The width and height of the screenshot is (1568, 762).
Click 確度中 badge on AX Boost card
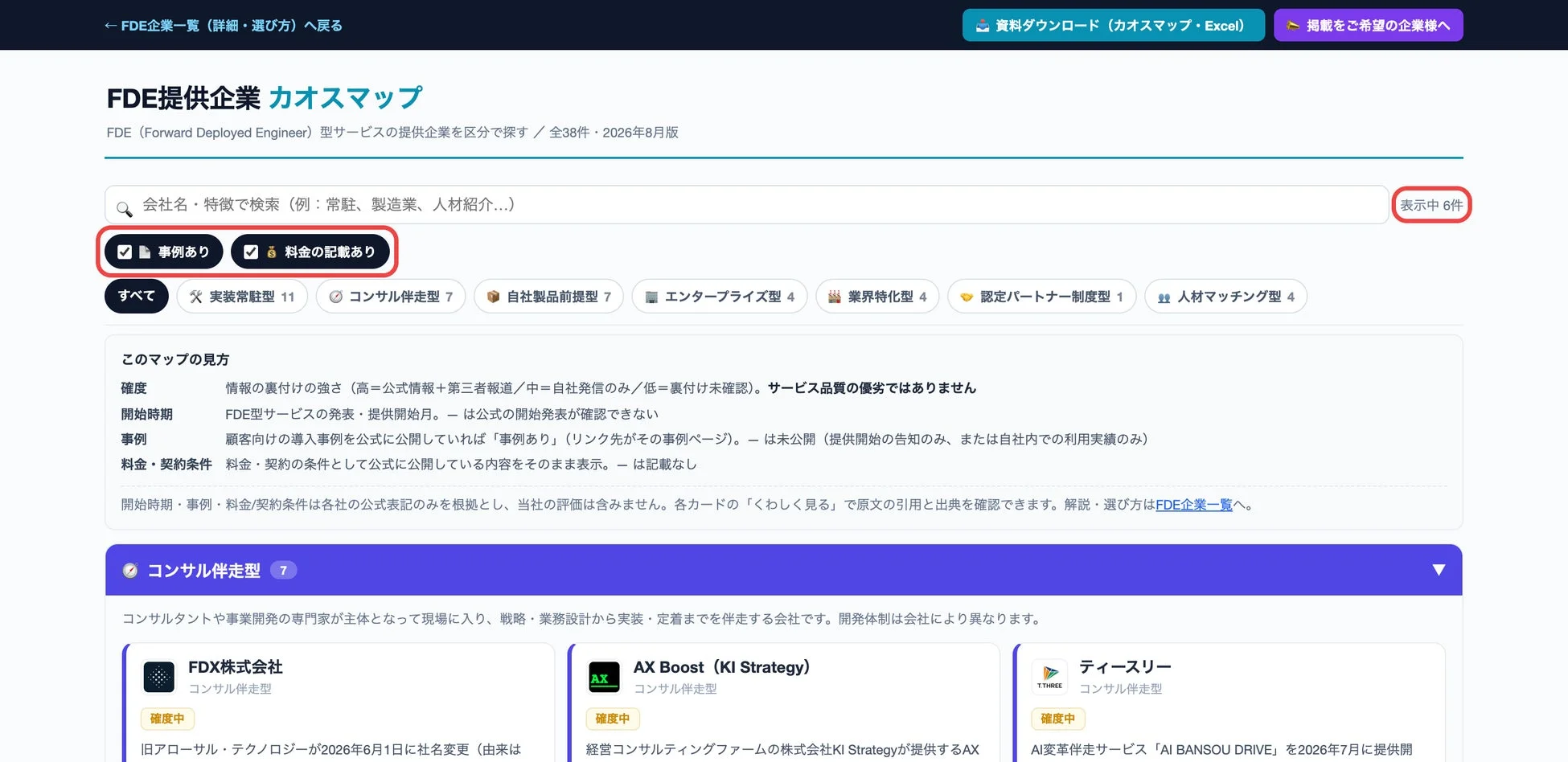click(x=613, y=719)
